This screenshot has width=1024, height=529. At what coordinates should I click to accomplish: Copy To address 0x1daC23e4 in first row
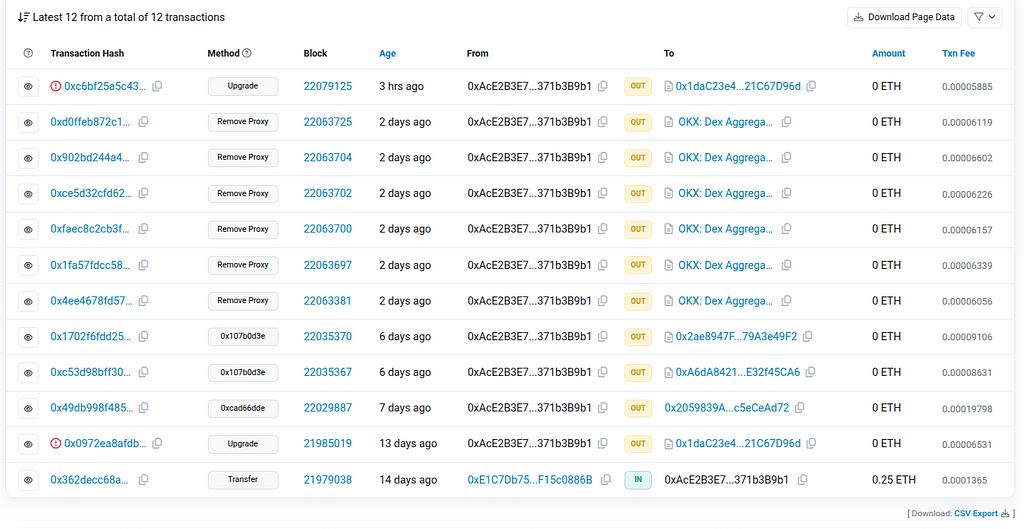click(x=811, y=87)
